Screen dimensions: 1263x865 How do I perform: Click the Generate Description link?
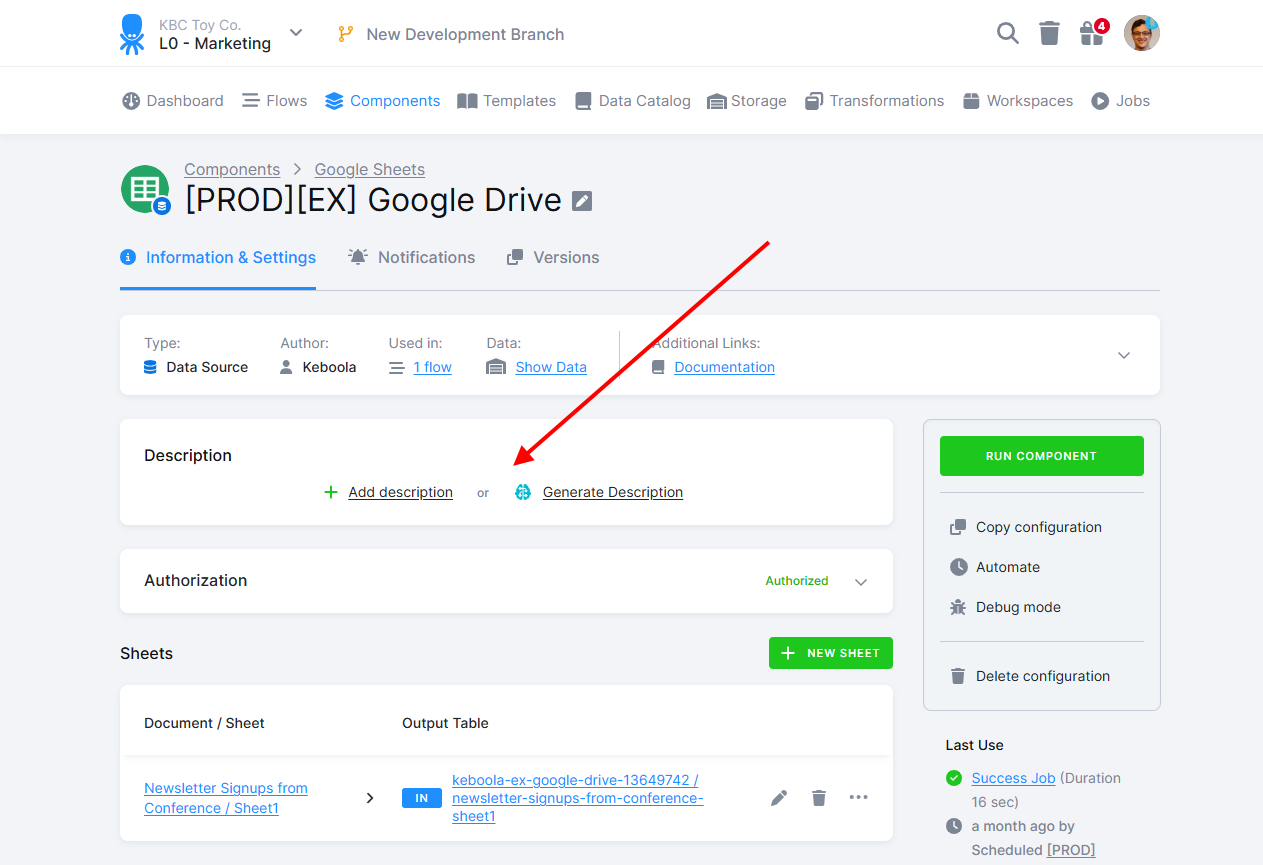pyautogui.click(x=612, y=492)
